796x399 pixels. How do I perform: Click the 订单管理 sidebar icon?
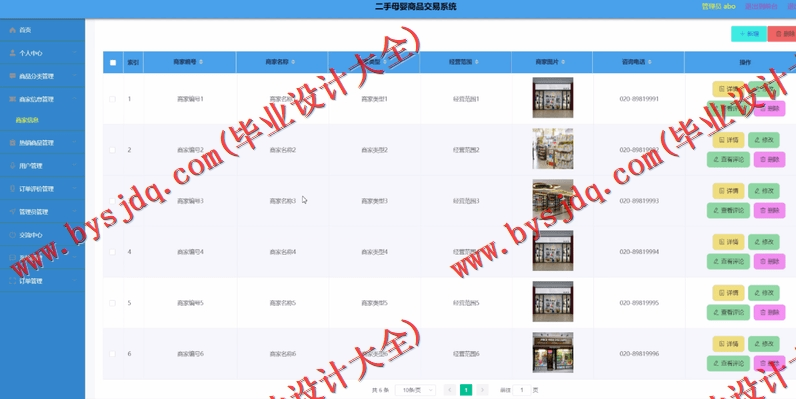click(13, 281)
